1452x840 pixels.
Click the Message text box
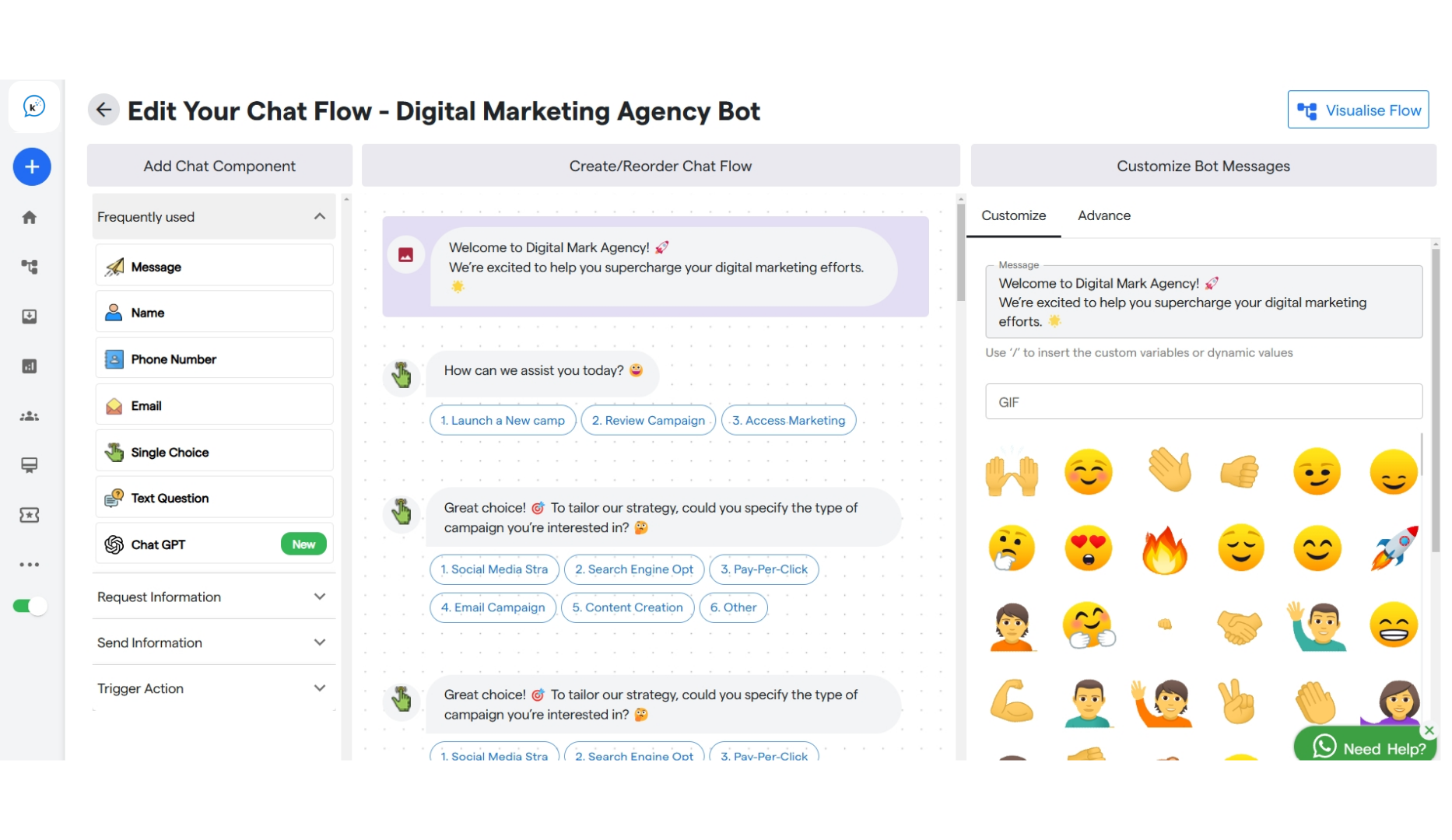(x=1203, y=302)
